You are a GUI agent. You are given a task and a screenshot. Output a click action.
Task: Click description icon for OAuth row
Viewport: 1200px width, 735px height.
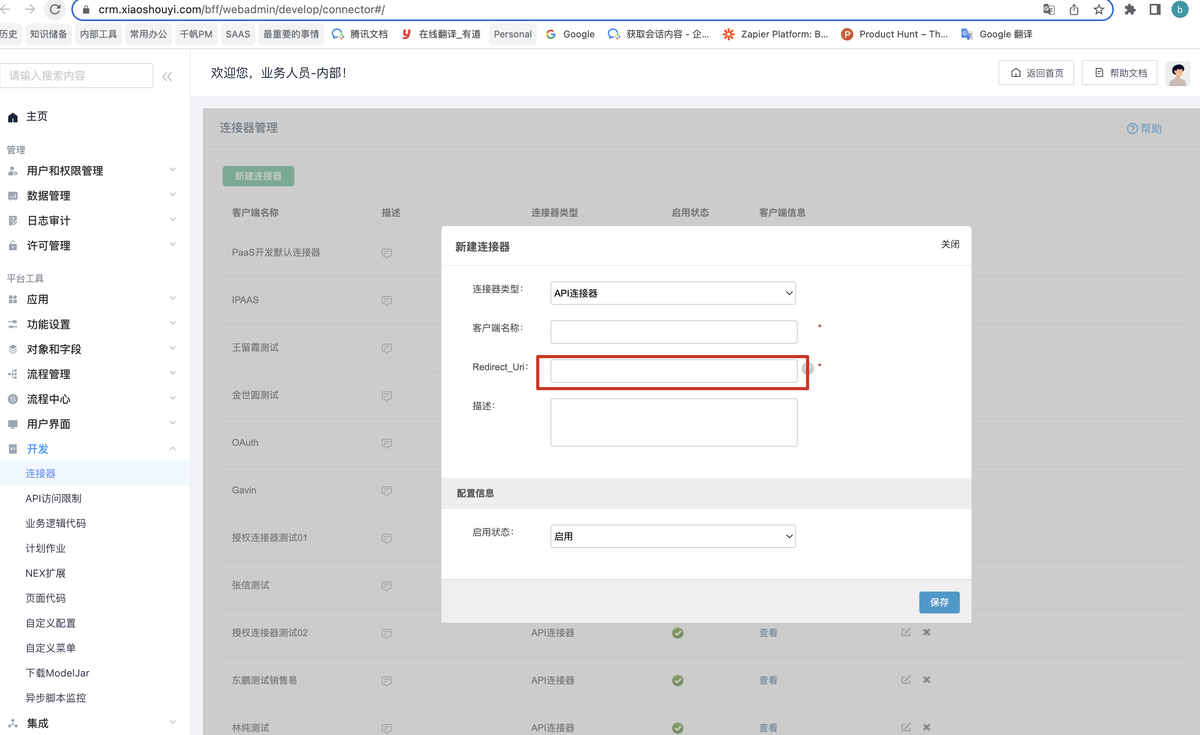coord(386,443)
